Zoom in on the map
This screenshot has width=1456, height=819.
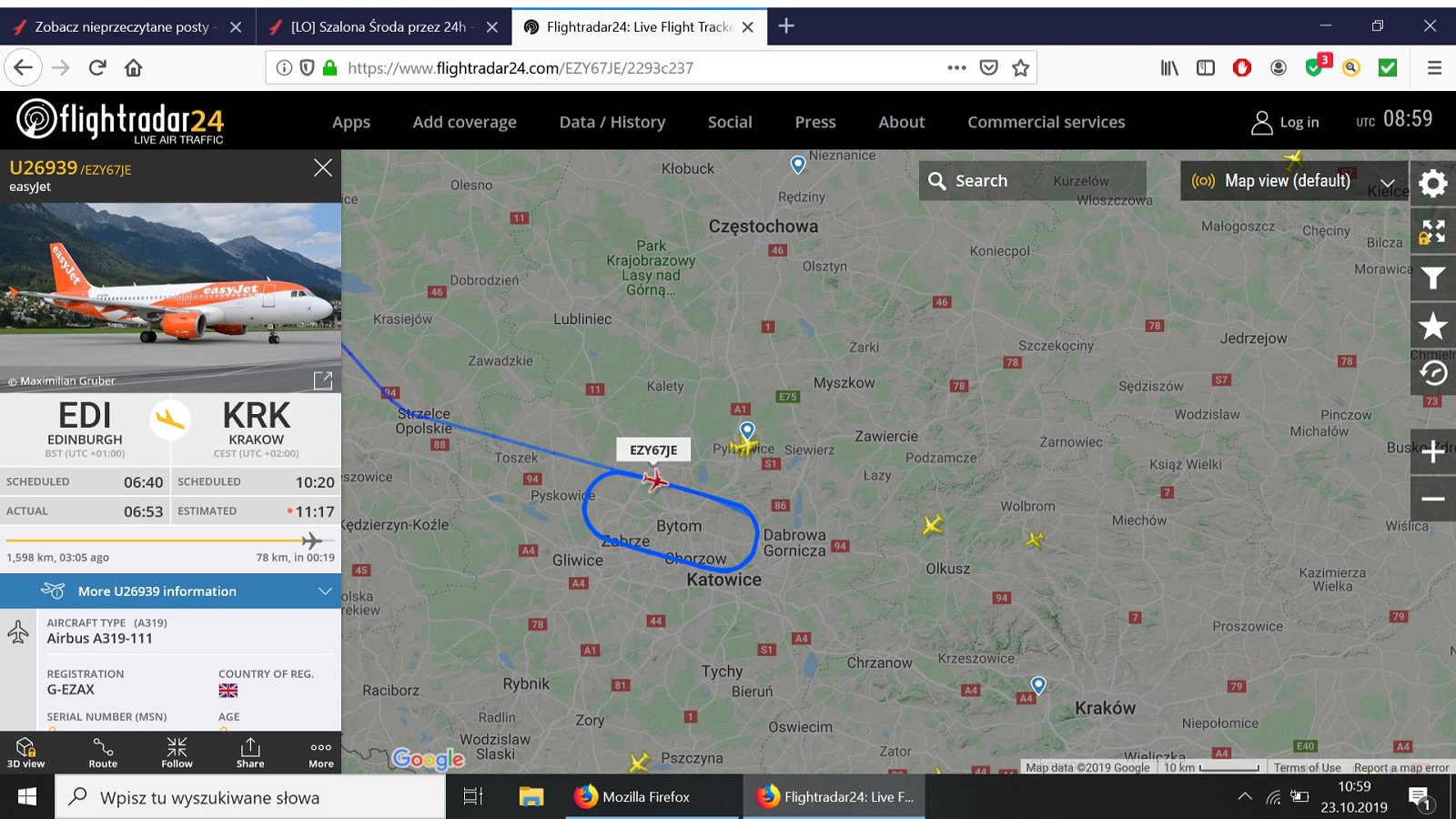[1433, 451]
